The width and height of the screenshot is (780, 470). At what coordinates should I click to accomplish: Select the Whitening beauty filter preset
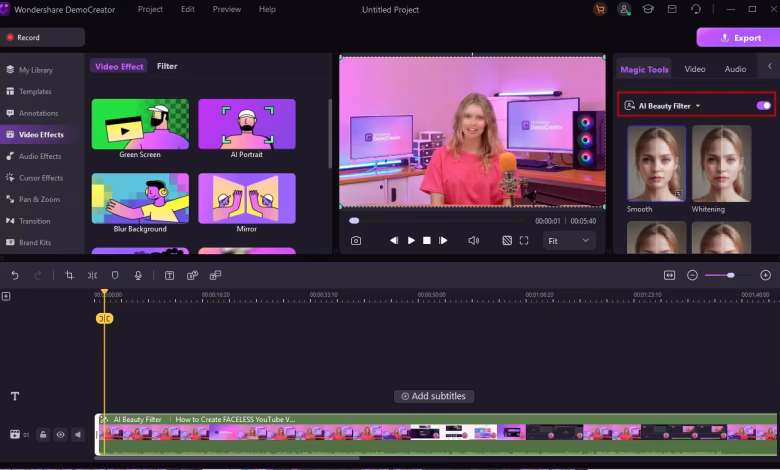point(721,164)
